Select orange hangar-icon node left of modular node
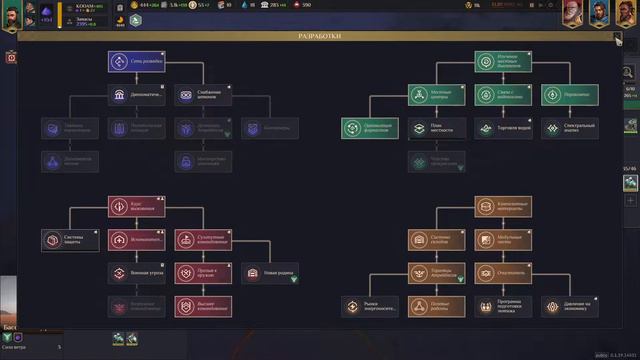This screenshot has width=640, height=360. (x=436, y=240)
